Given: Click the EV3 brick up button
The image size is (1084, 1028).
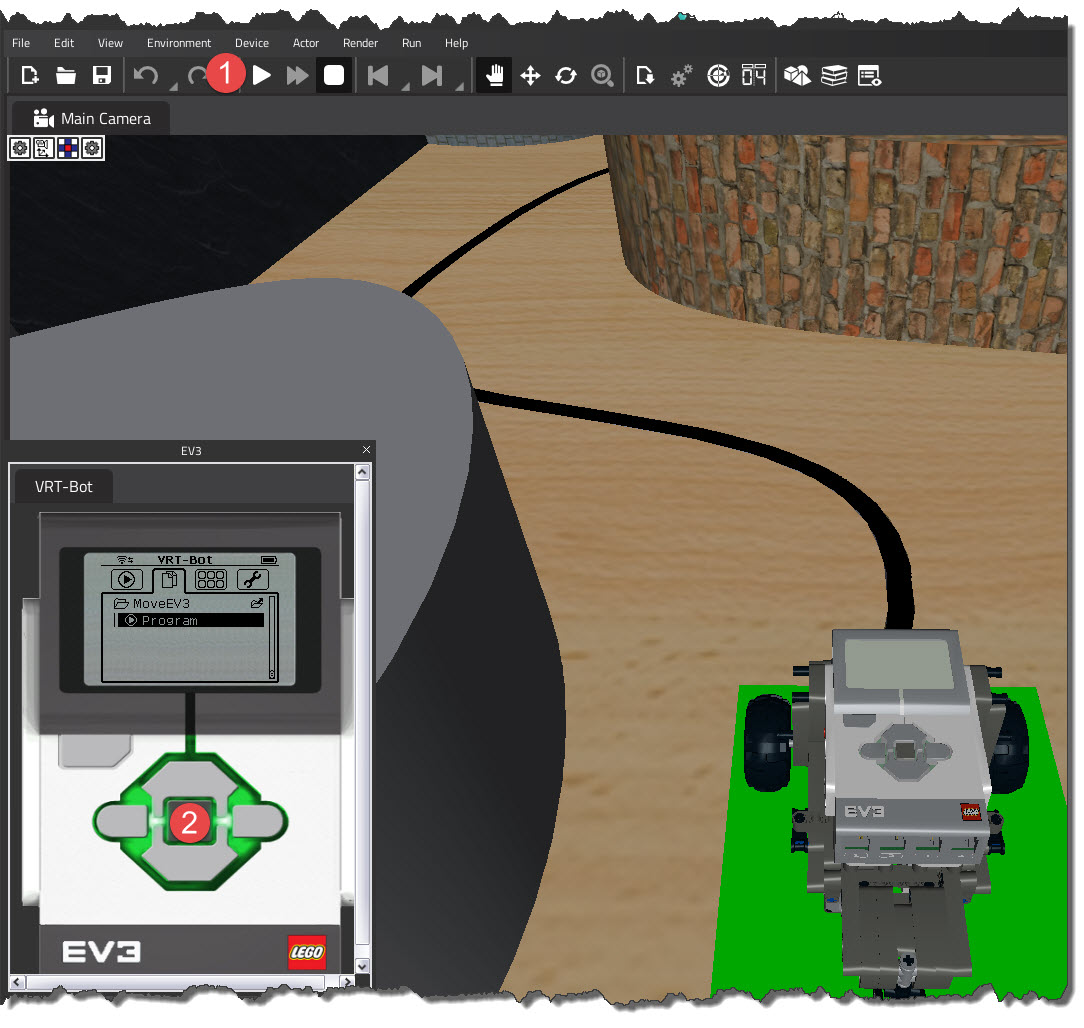Looking at the screenshot, I should [x=189, y=780].
